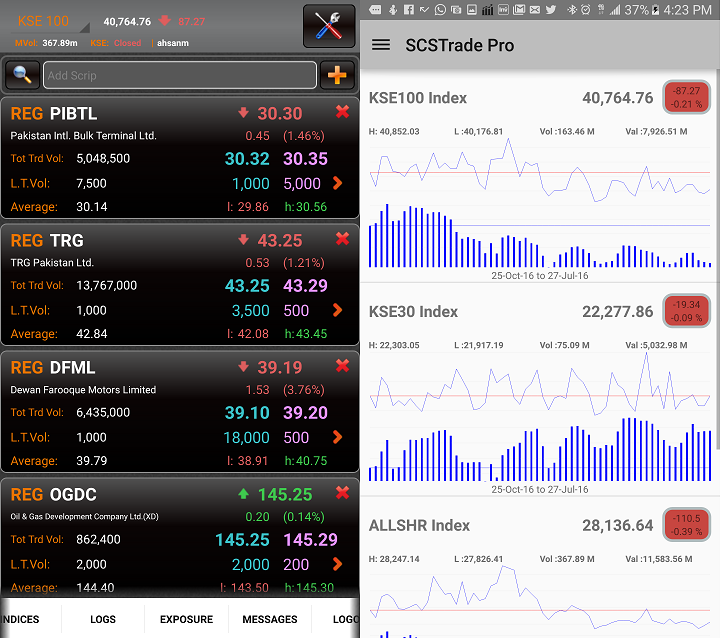The height and width of the screenshot is (638, 721).
Task: Expand PIBTL details with orange chevron
Action: tap(338, 183)
